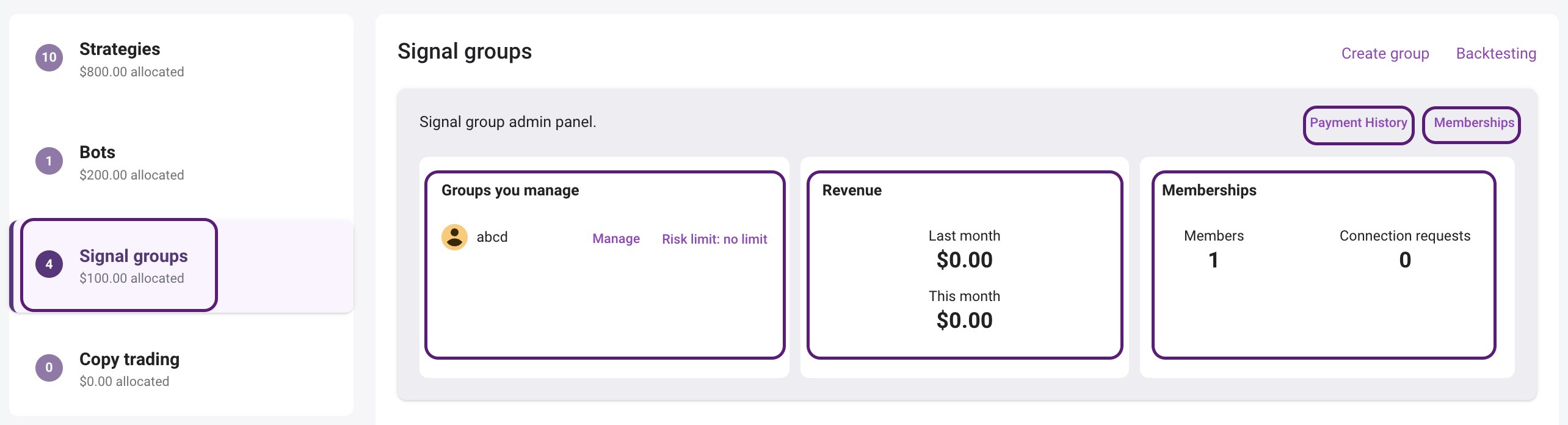Click the Connection requests count value
The height and width of the screenshot is (425, 1568).
click(x=1404, y=260)
